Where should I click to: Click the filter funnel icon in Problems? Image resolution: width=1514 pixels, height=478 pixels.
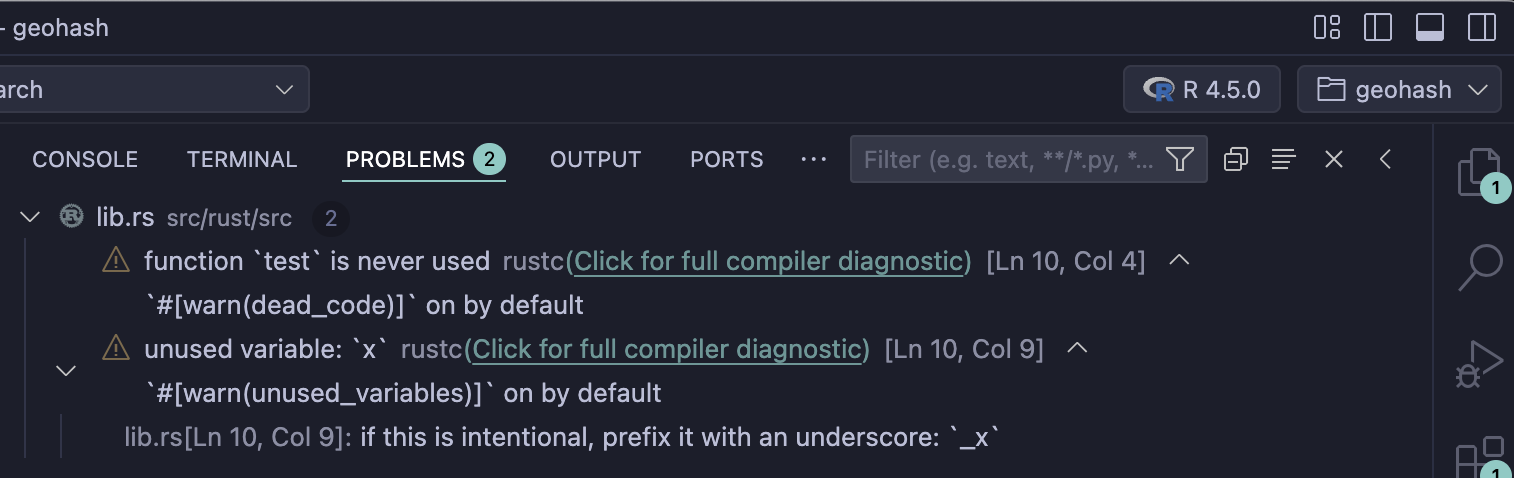point(1180,159)
